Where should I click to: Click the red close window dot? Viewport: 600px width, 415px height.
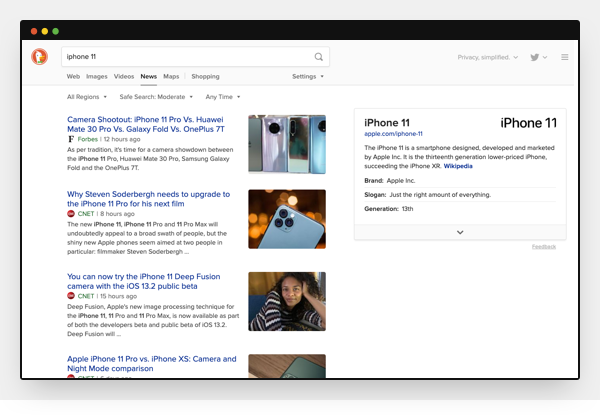[34, 31]
